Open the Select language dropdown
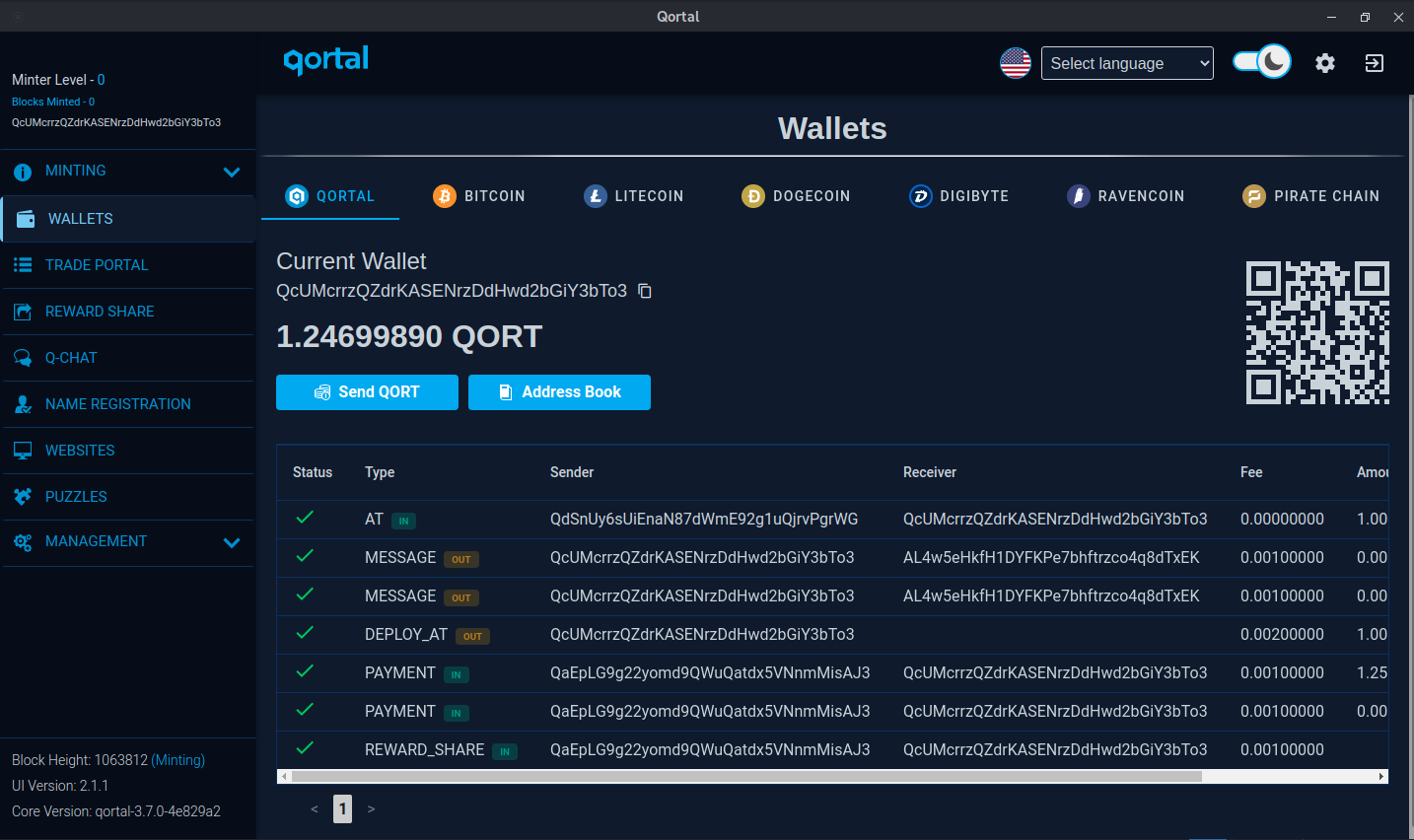Screen dimensions: 1414x840 click(x=1127, y=63)
